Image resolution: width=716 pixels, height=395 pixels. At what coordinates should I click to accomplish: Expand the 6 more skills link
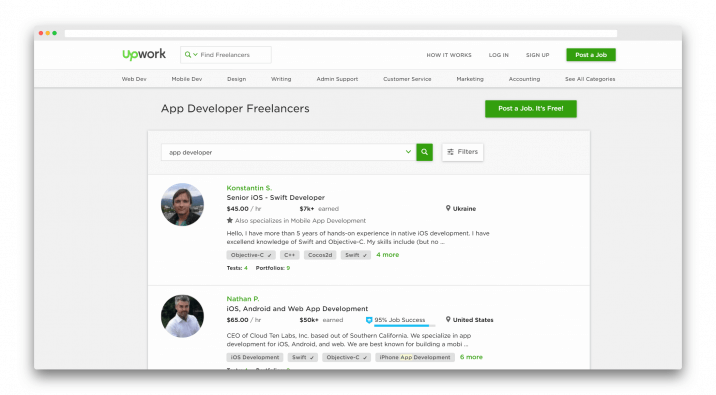[471, 357]
